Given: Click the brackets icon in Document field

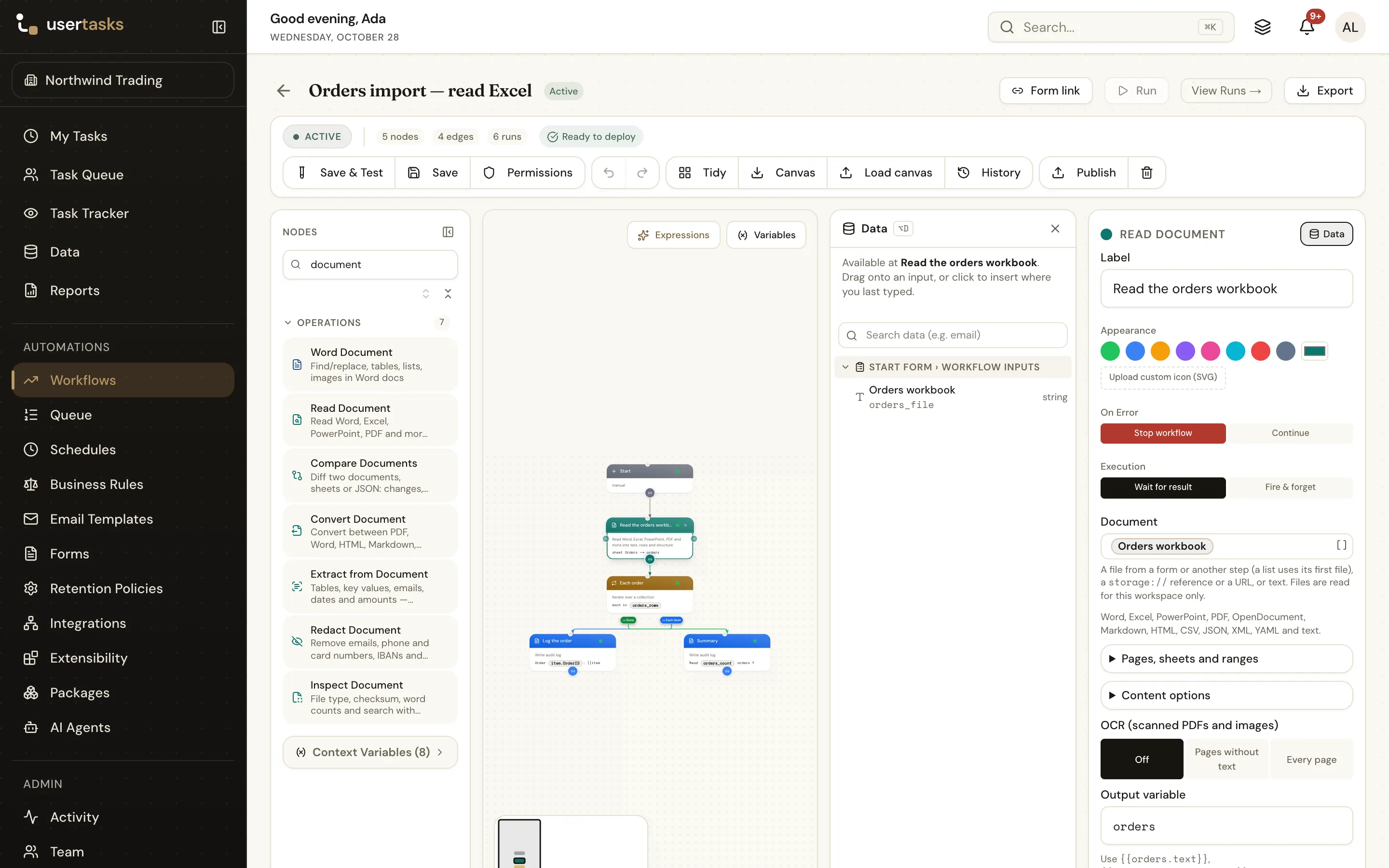Looking at the screenshot, I should (x=1341, y=545).
